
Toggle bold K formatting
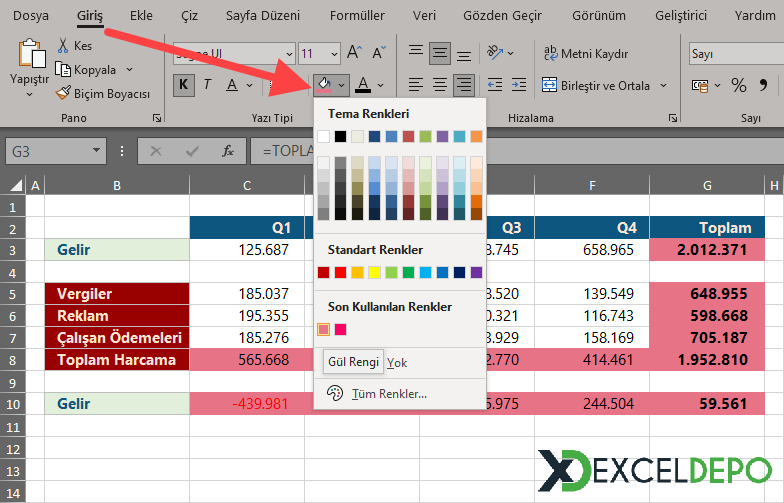tap(184, 85)
